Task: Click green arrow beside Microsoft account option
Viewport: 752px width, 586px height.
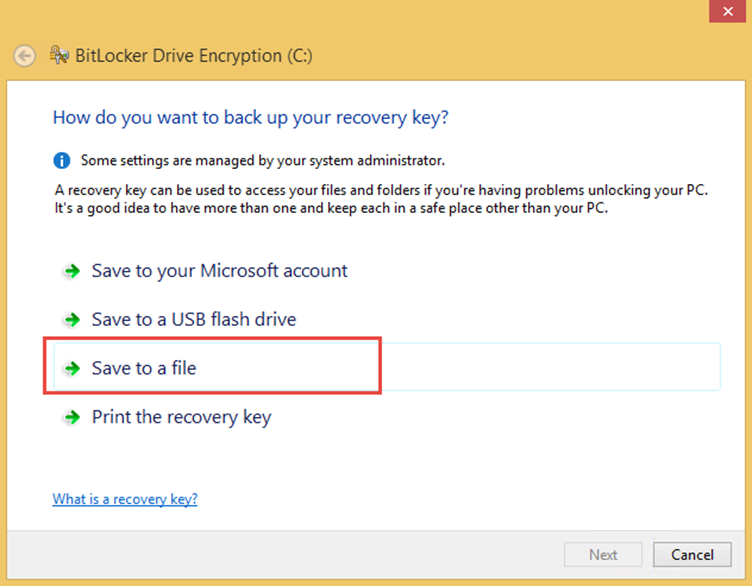Action: tap(72, 271)
